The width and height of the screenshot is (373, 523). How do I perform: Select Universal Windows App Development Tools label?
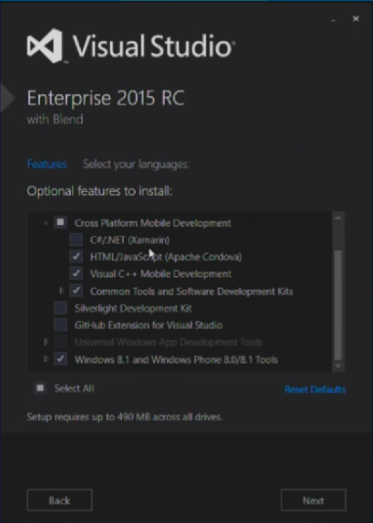(x=168, y=342)
